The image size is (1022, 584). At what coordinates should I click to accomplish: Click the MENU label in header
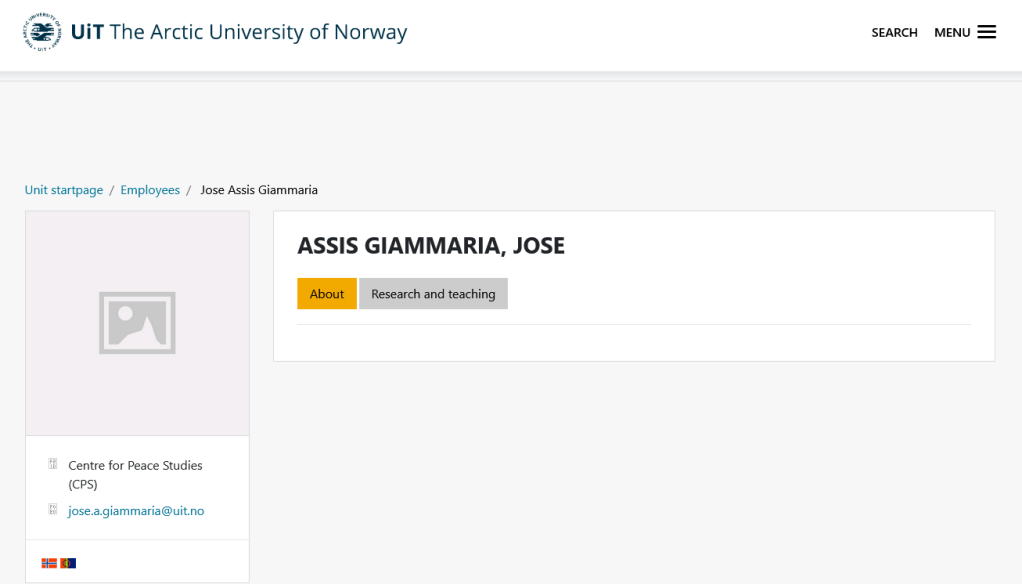(x=952, y=33)
